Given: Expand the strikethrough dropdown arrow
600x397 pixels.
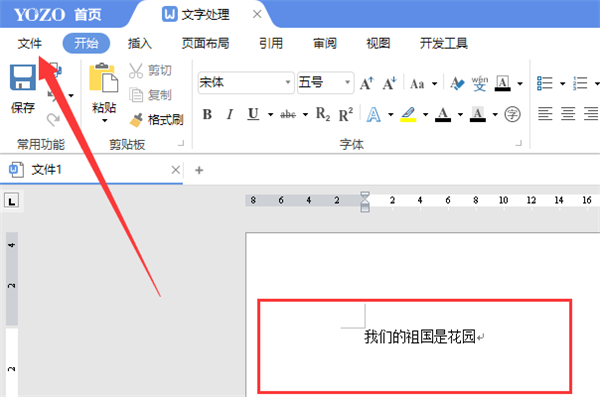Looking at the screenshot, I should pyautogui.click(x=305, y=114).
